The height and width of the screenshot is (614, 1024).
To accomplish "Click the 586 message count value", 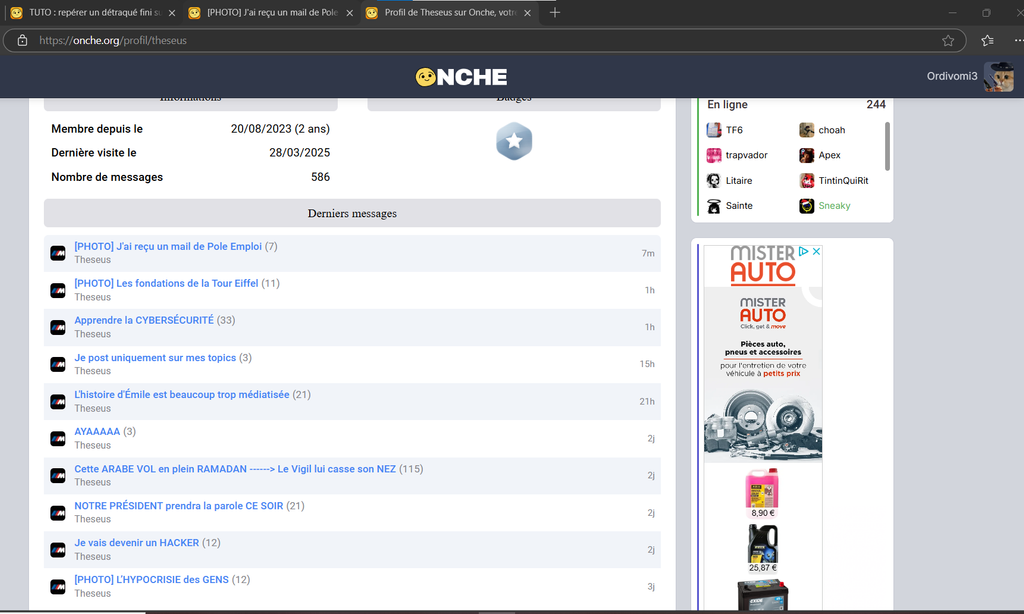I will click(320, 177).
